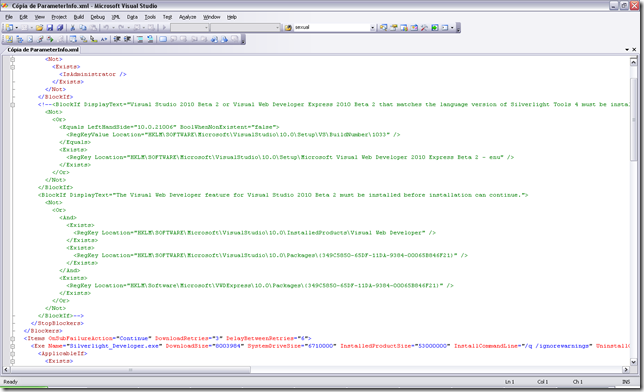
Task: Open the Edit menu
Action: click(23, 17)
